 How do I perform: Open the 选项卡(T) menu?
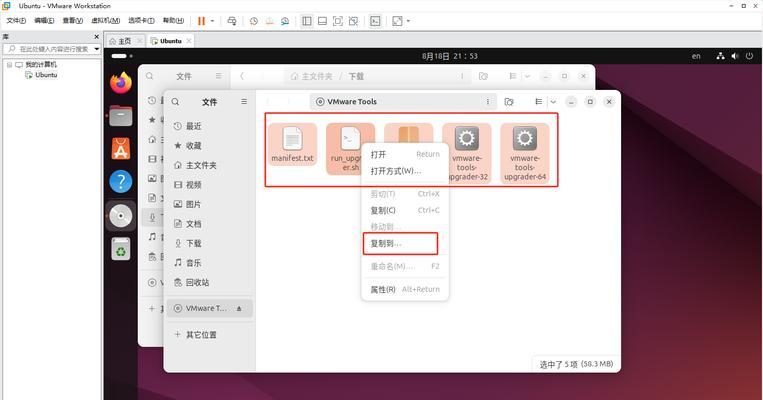pos(141,20)
